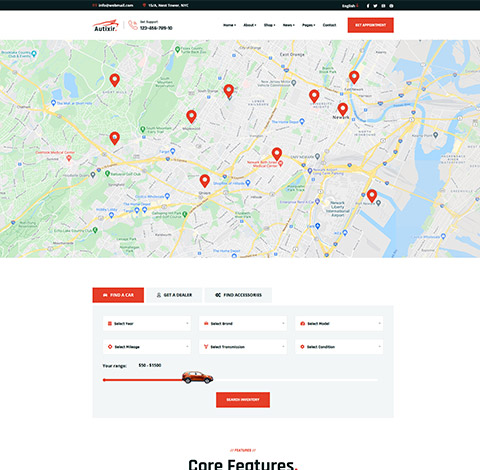This screenshot has width=480, height=470.
Task: Click red pin above Newark Beth Israel Medical
Action: point(277,154)
